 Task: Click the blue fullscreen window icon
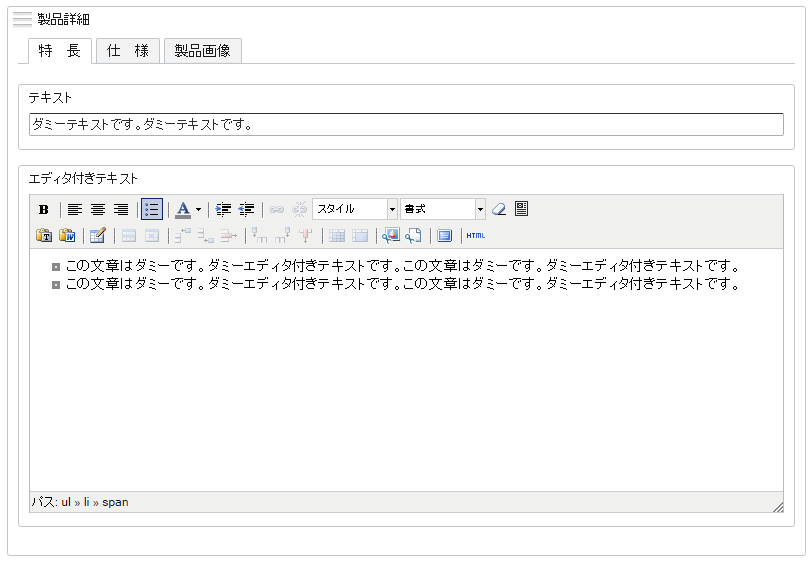[444, 236]
